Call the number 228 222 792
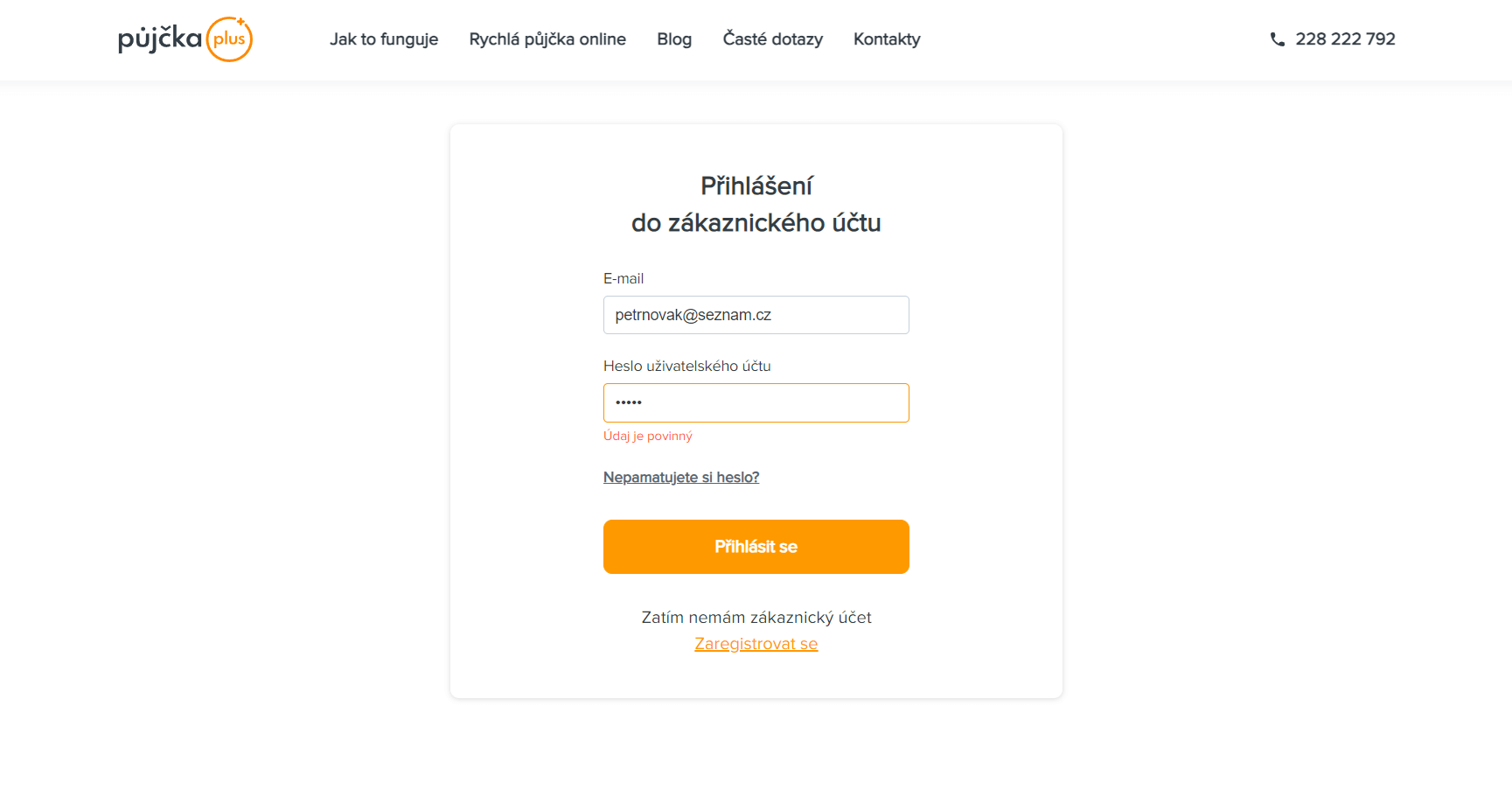 tap(1345, 39)
